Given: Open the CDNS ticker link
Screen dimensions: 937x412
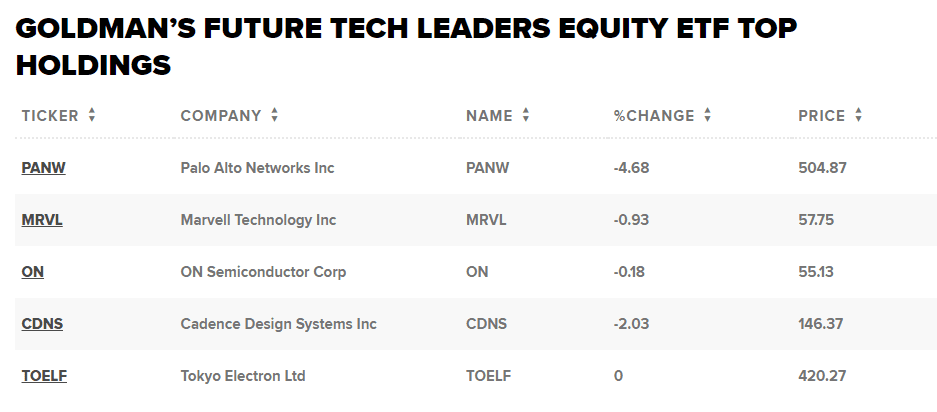Looking at the screenshot, I should (x=42, y=324).
